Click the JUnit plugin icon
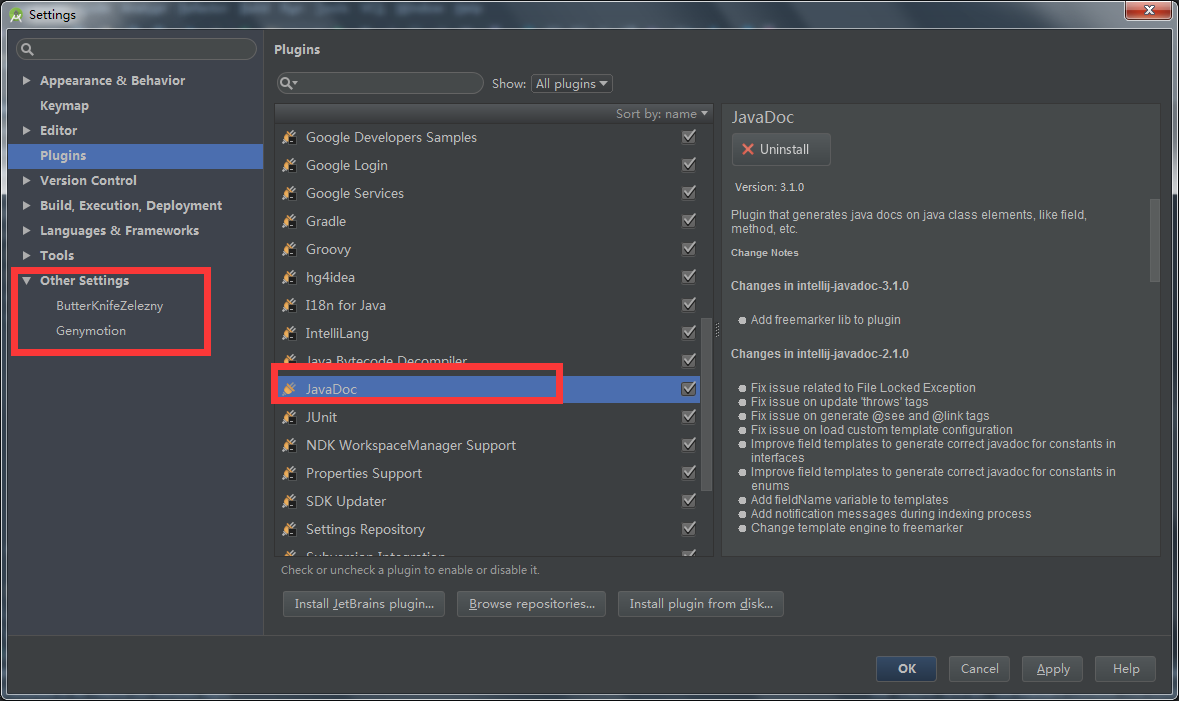The height and width of the screenshot is (701, 1179). click(289, 417)
